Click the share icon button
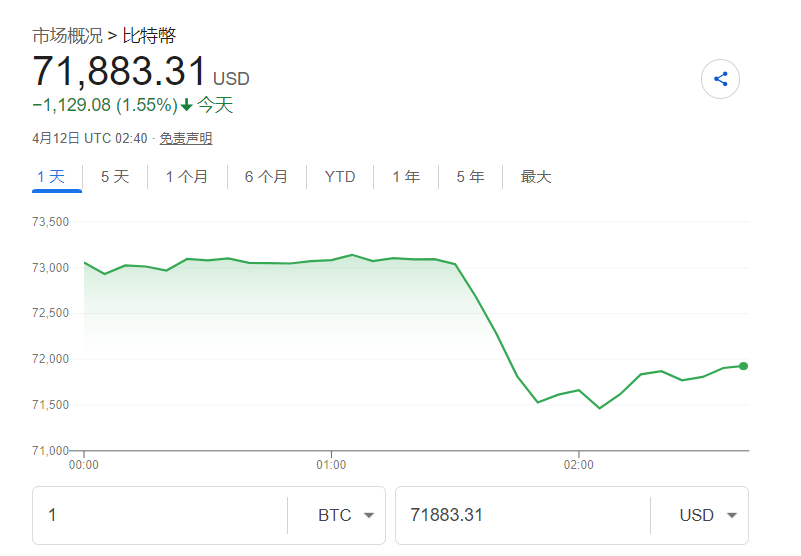This screenshot has width=801, height=556. (720, 79)
